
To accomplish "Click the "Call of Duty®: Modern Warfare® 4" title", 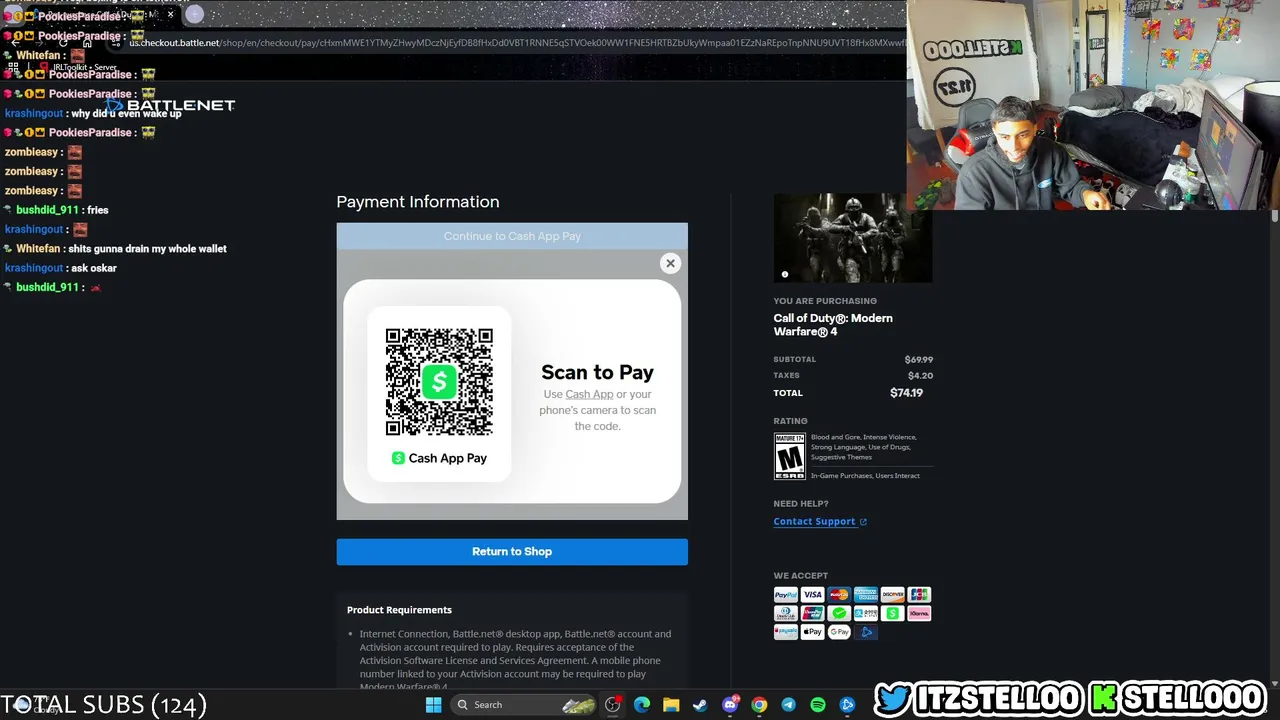I will (x=833, y=325).
